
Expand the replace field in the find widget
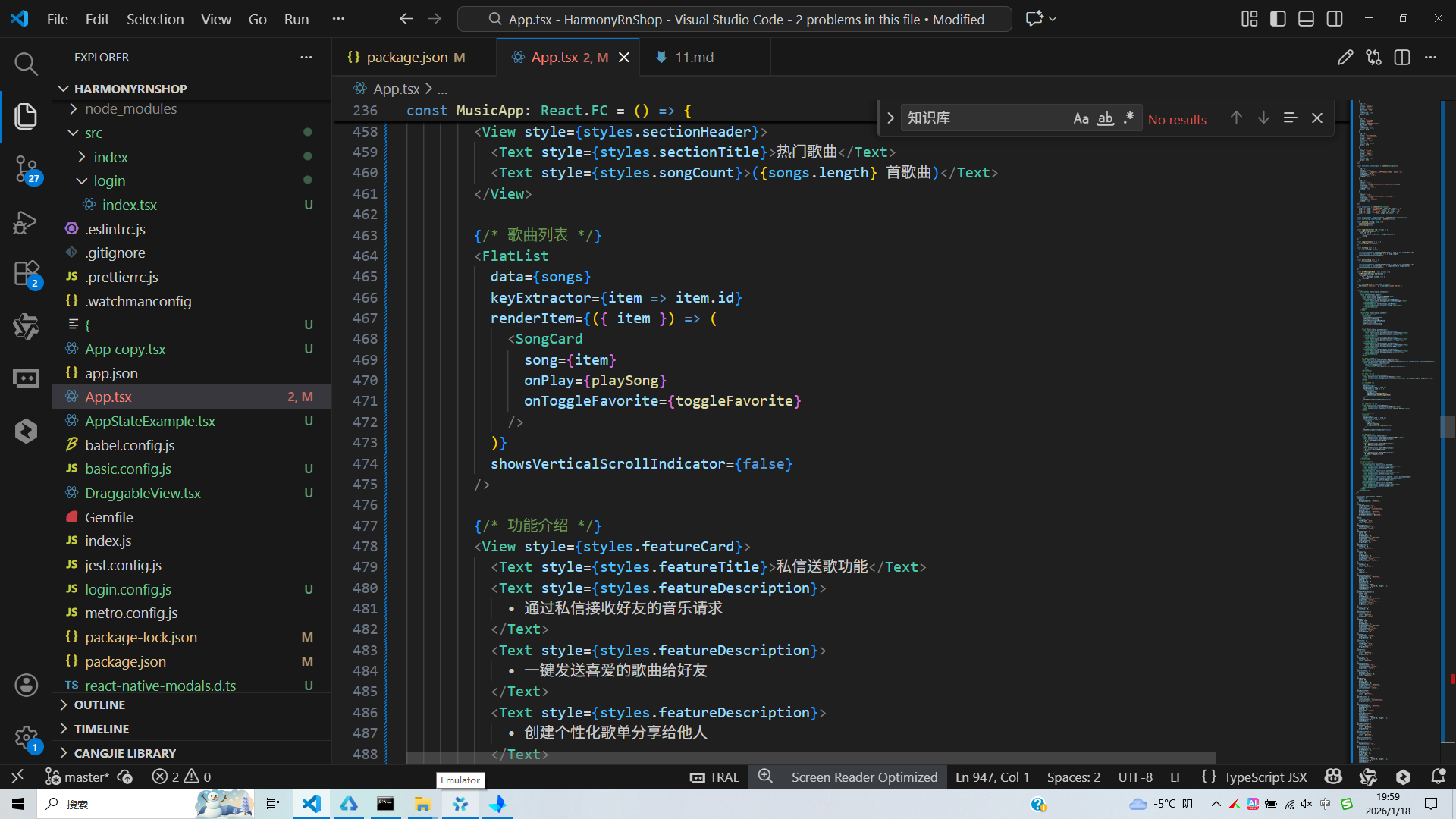(x=890, y=118)
